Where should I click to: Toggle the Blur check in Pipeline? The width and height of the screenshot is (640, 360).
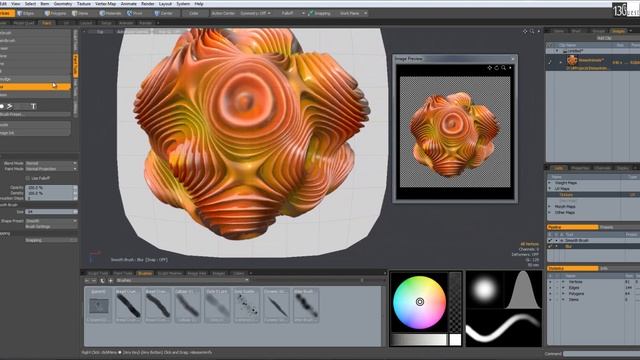click(x=550, y=246)
